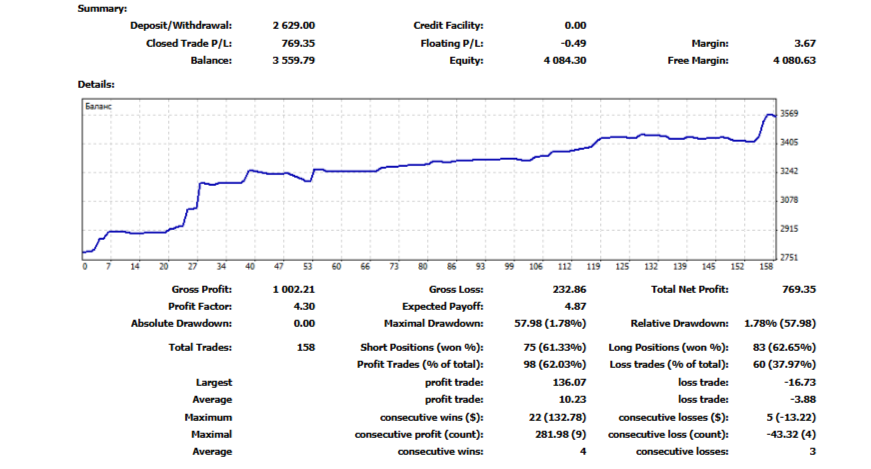This screenshot has width=871, height=469.
Task: Click the Maximum row label
Action: coord(208,418)
